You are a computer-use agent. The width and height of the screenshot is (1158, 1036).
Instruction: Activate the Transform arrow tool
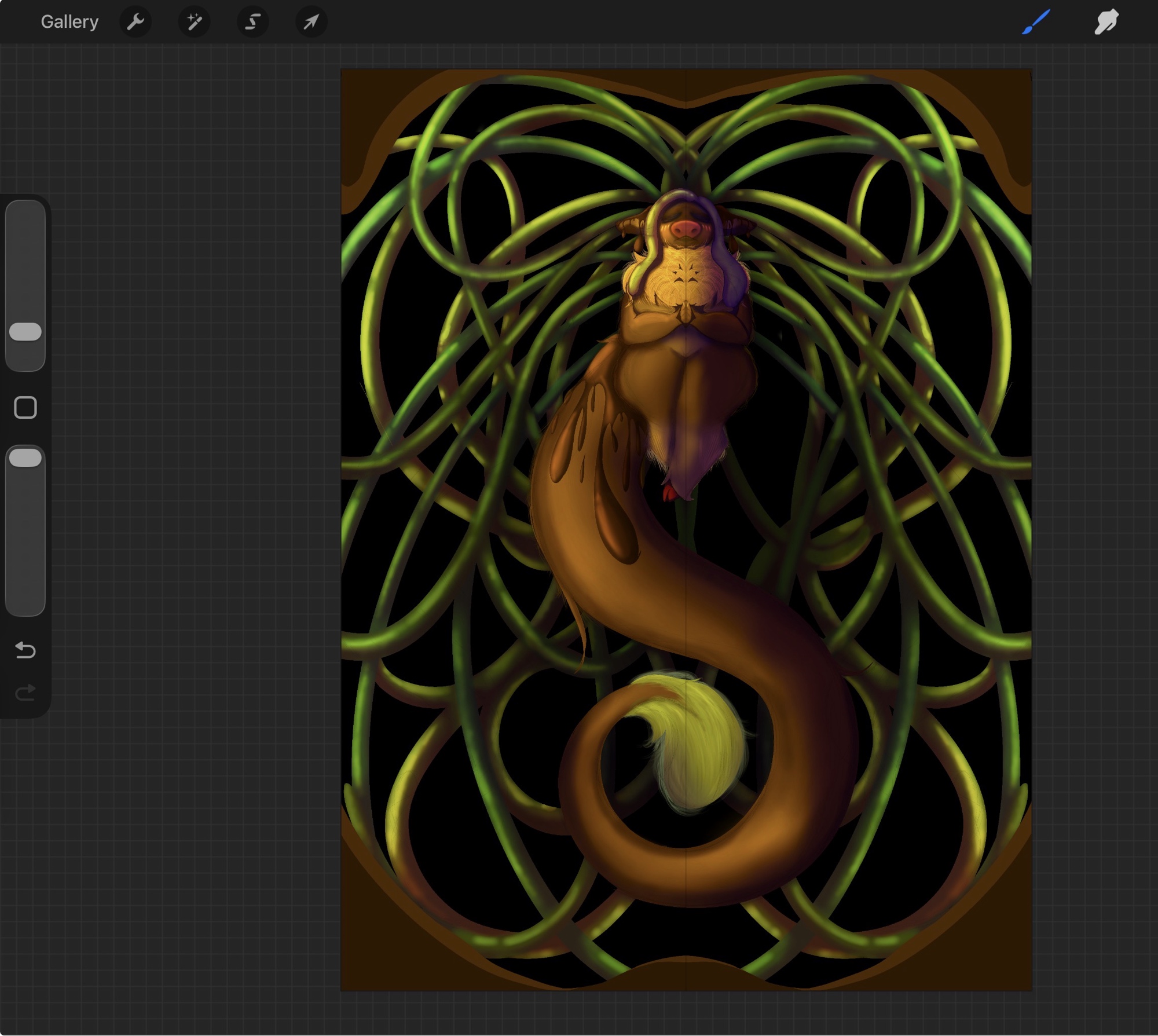(312, 22)
